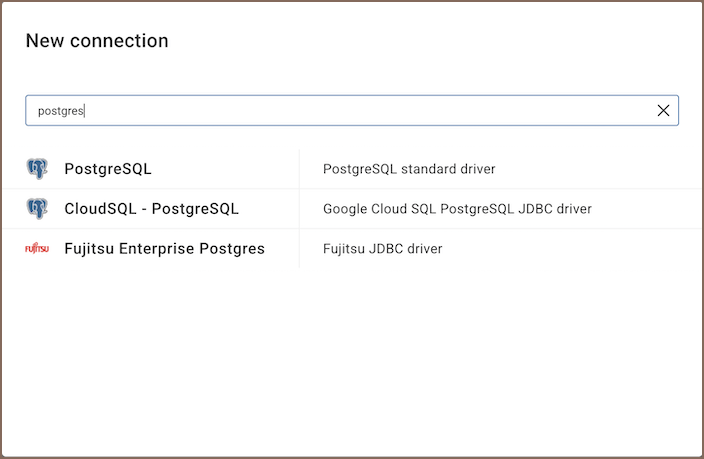Screen dimensions: 704x459
Task: Click the PostgreSQL elephant icon in first row
Action: click(37, 169)
